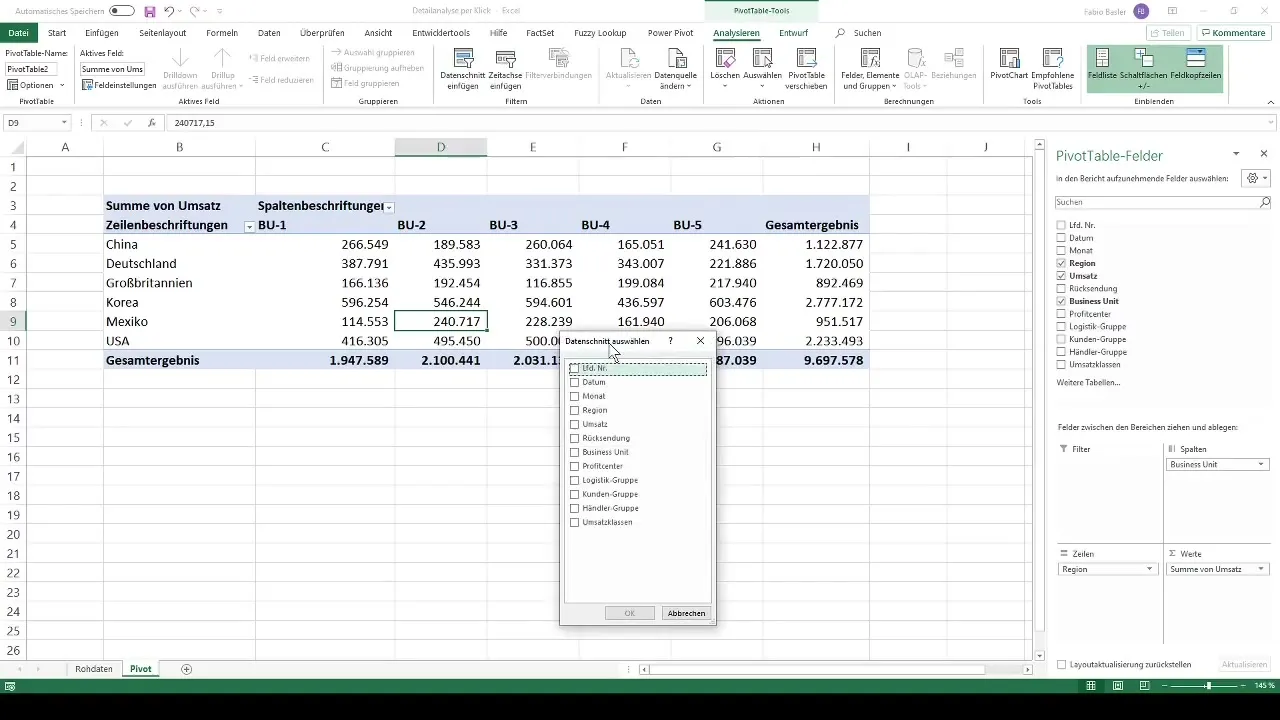Select normal view status bar icon
The height and width of the screenshot is (720, 1280).
(1093, 686)
